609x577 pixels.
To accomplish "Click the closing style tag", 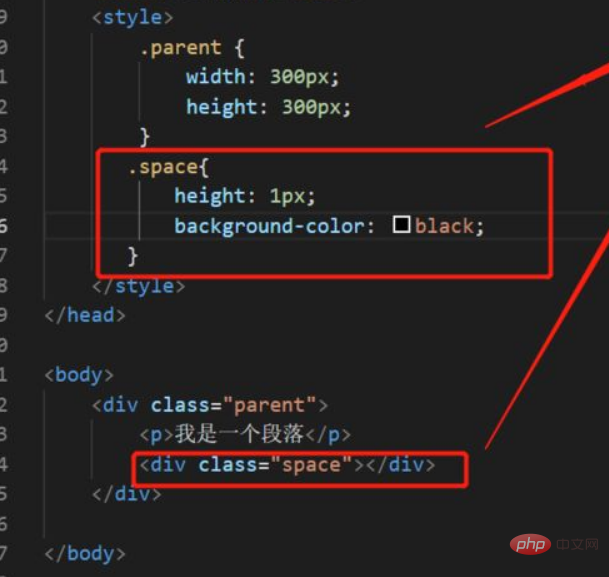I will [x=139, y=287].
